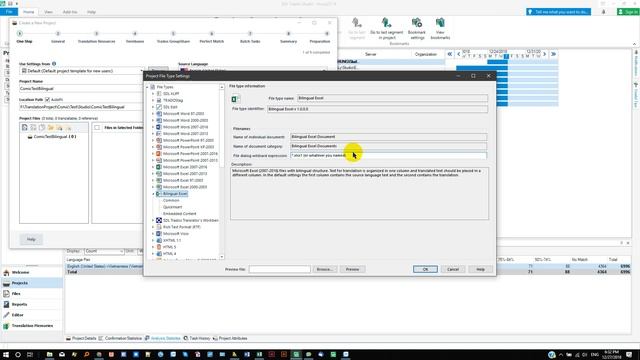
Task: Click Go to last segment in project icon
Action: pos(386,22)
